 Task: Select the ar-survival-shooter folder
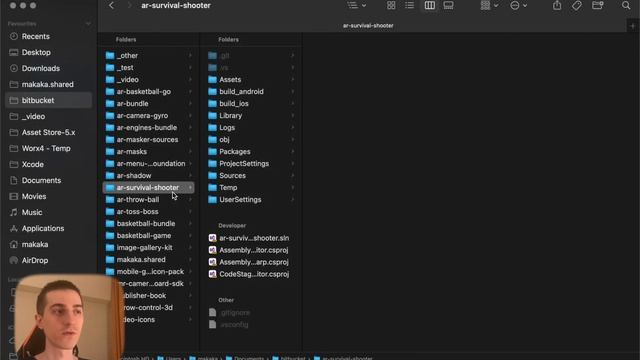pos(149,187)
